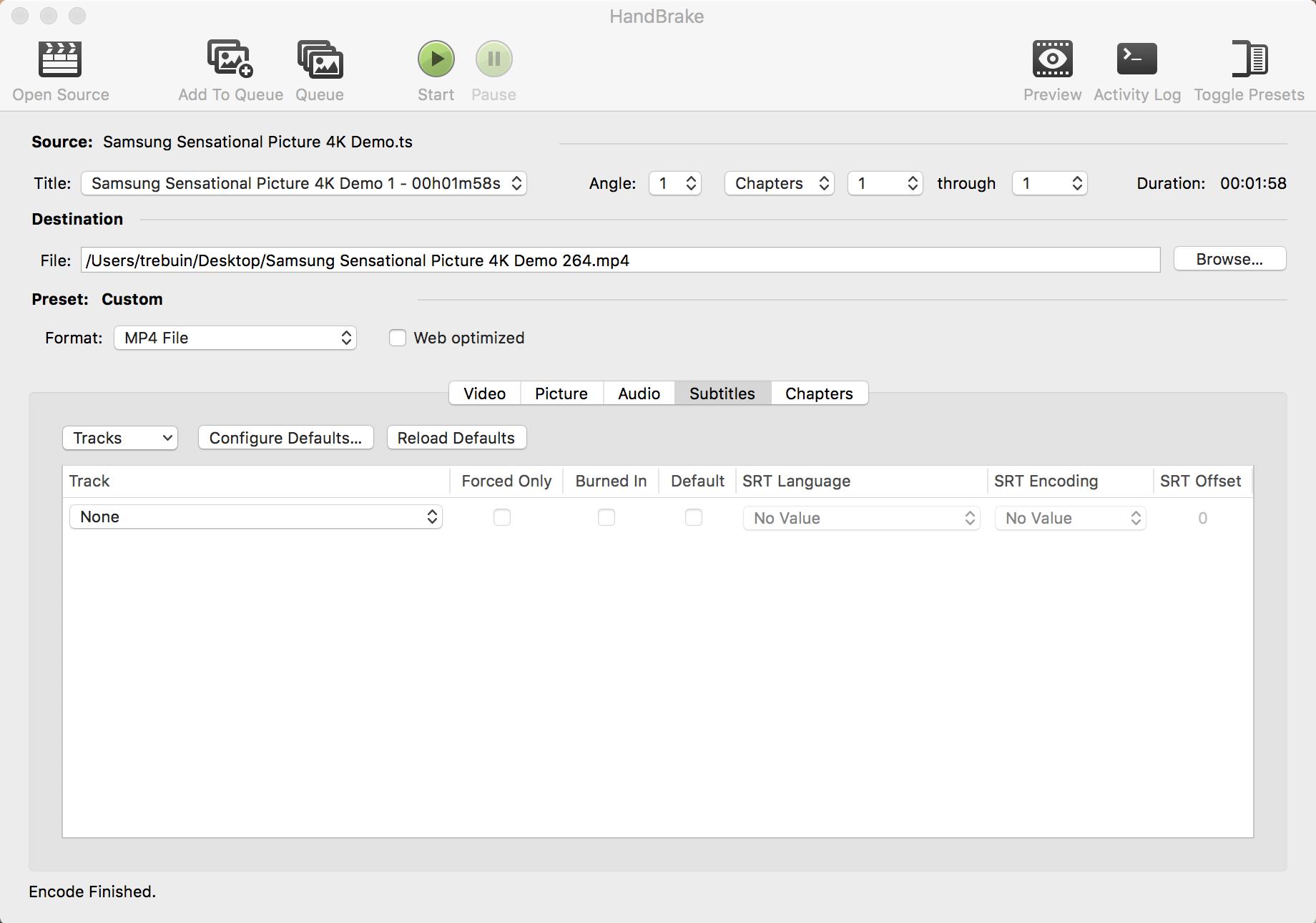
Task: Open the Title dropdown
Action: point(304,183)
